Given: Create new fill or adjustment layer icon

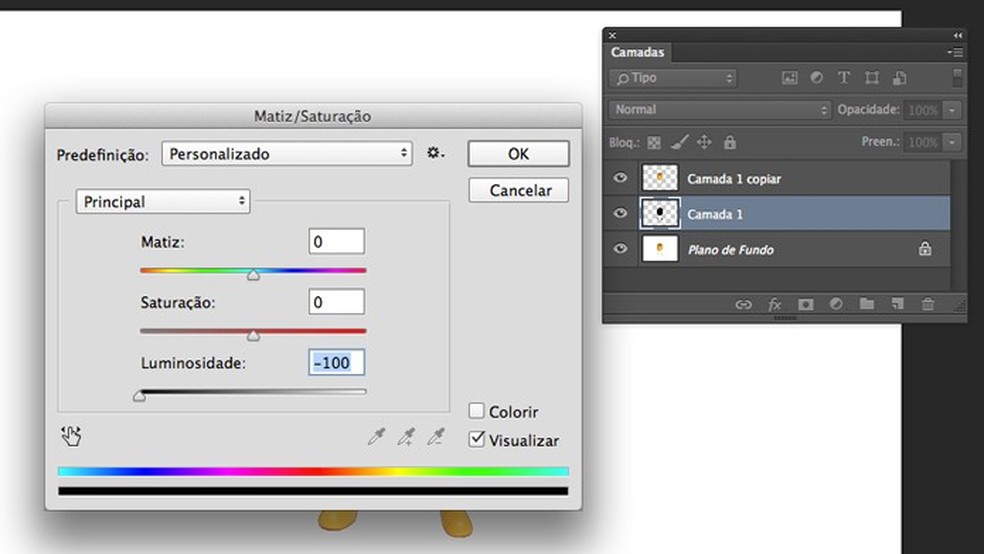Looking at the screenshot, I should pos(836,304).
